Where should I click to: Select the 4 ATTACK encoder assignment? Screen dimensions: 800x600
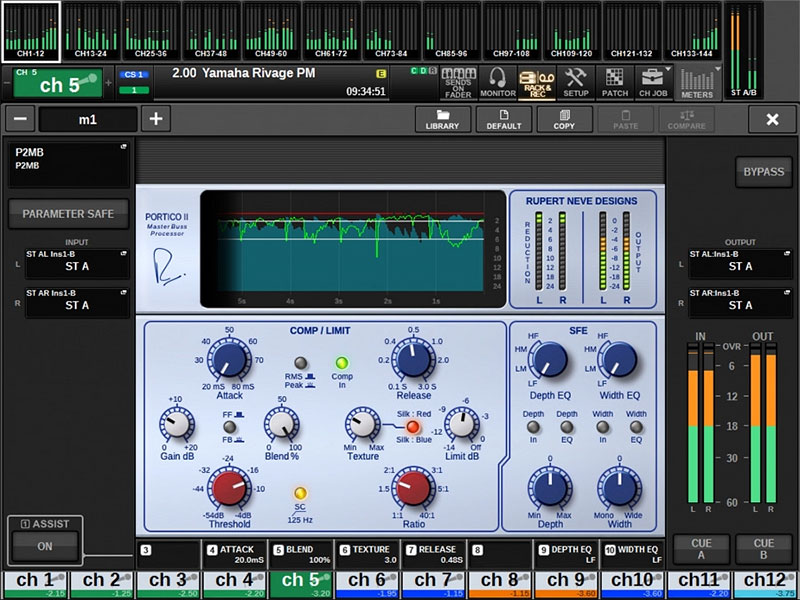pos(235,555)
